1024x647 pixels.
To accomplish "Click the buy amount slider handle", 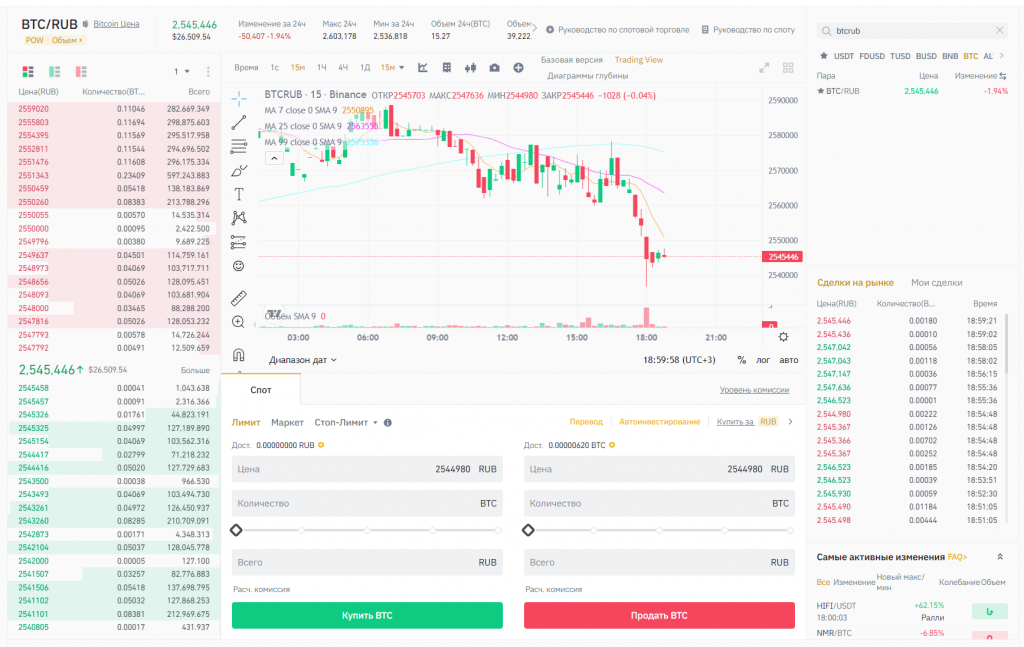I will pos(236,530).
